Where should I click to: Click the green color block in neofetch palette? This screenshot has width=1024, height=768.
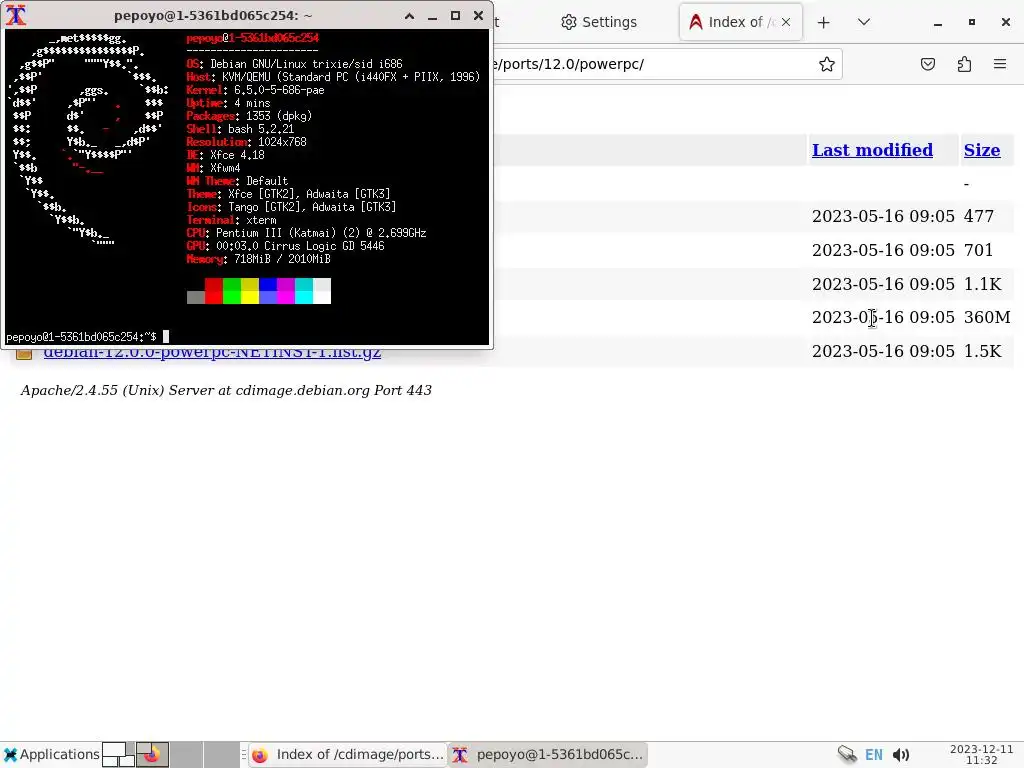click(x=232, y=291)
